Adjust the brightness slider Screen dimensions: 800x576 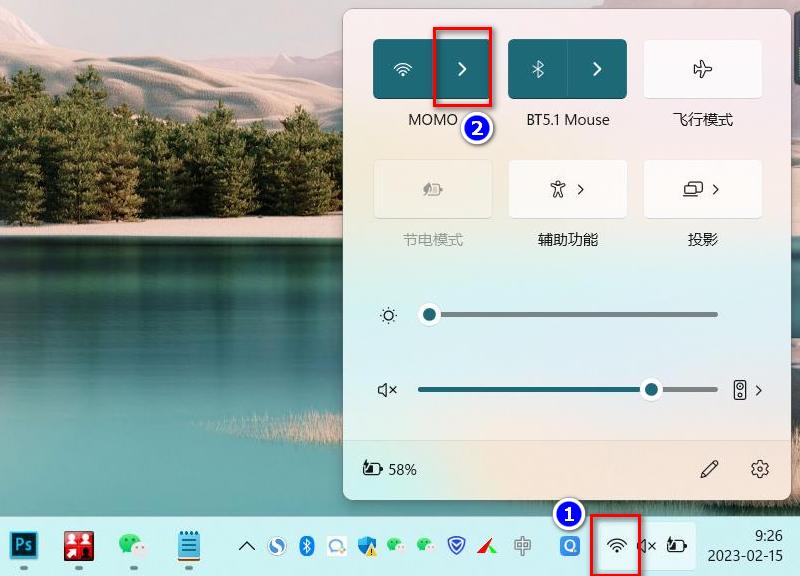(x=430, y=314)
